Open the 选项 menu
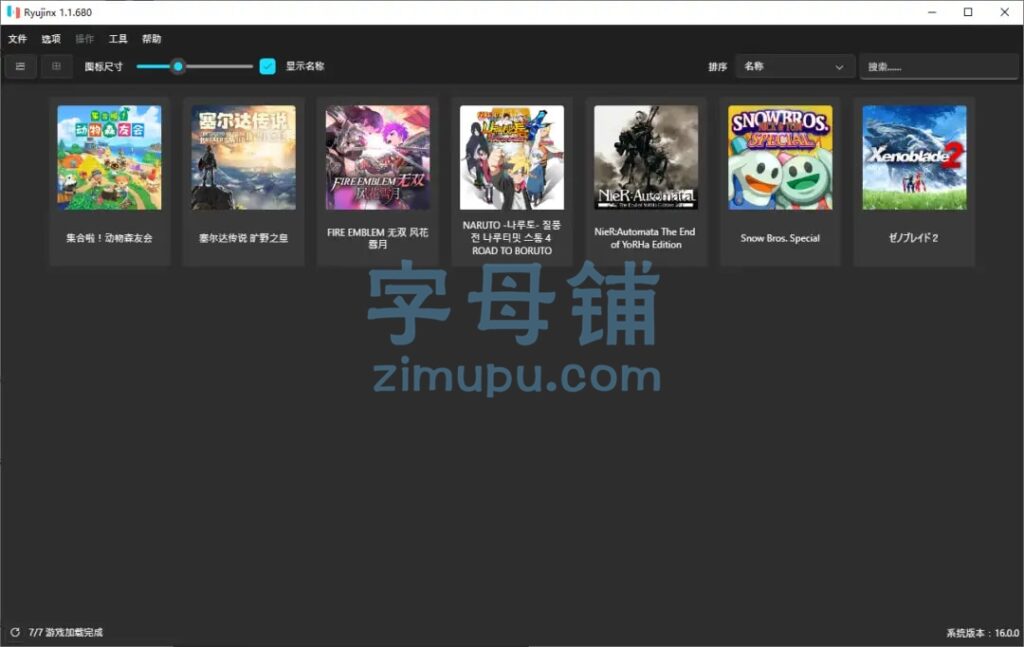The width and height of the screenshot is (1024, 647). tap(51, 39)
